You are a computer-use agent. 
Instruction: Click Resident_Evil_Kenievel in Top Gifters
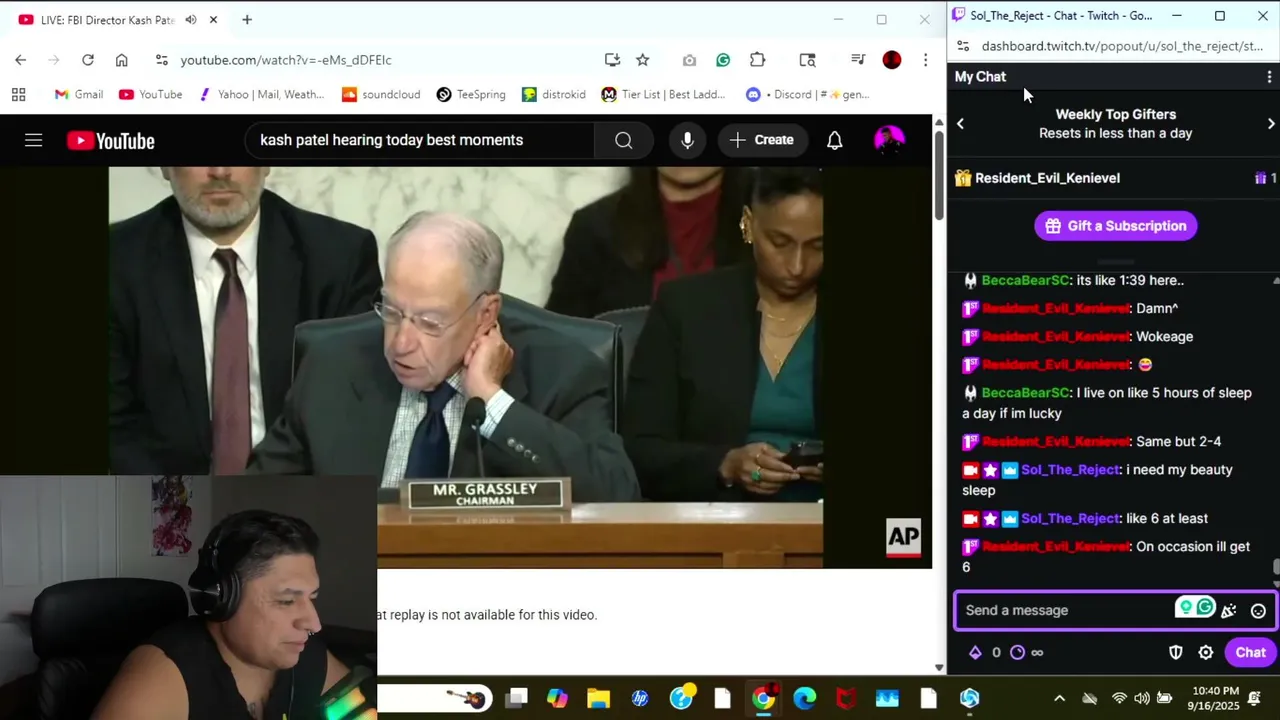pos(1047,178)
